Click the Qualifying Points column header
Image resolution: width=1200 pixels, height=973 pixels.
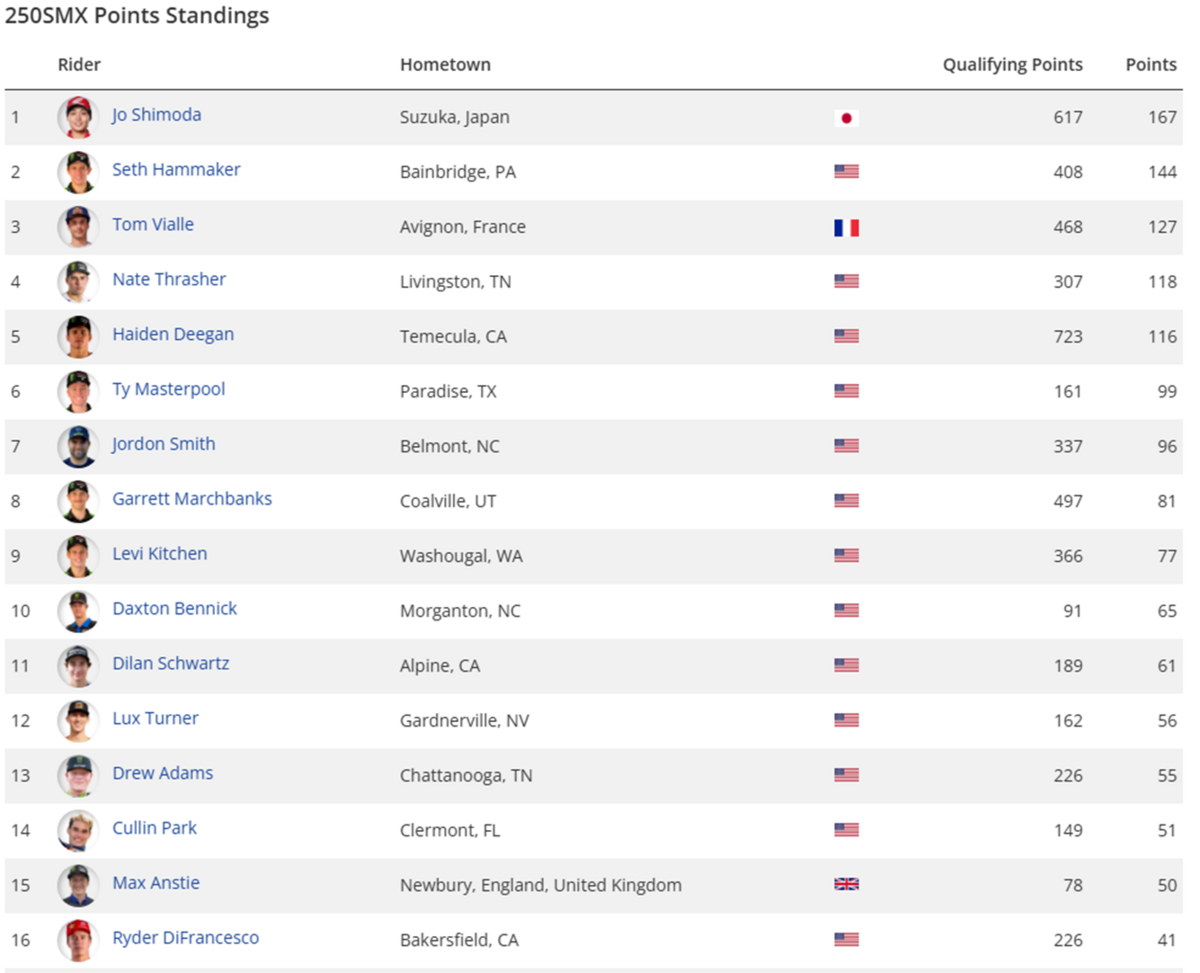click(1012, 65)
